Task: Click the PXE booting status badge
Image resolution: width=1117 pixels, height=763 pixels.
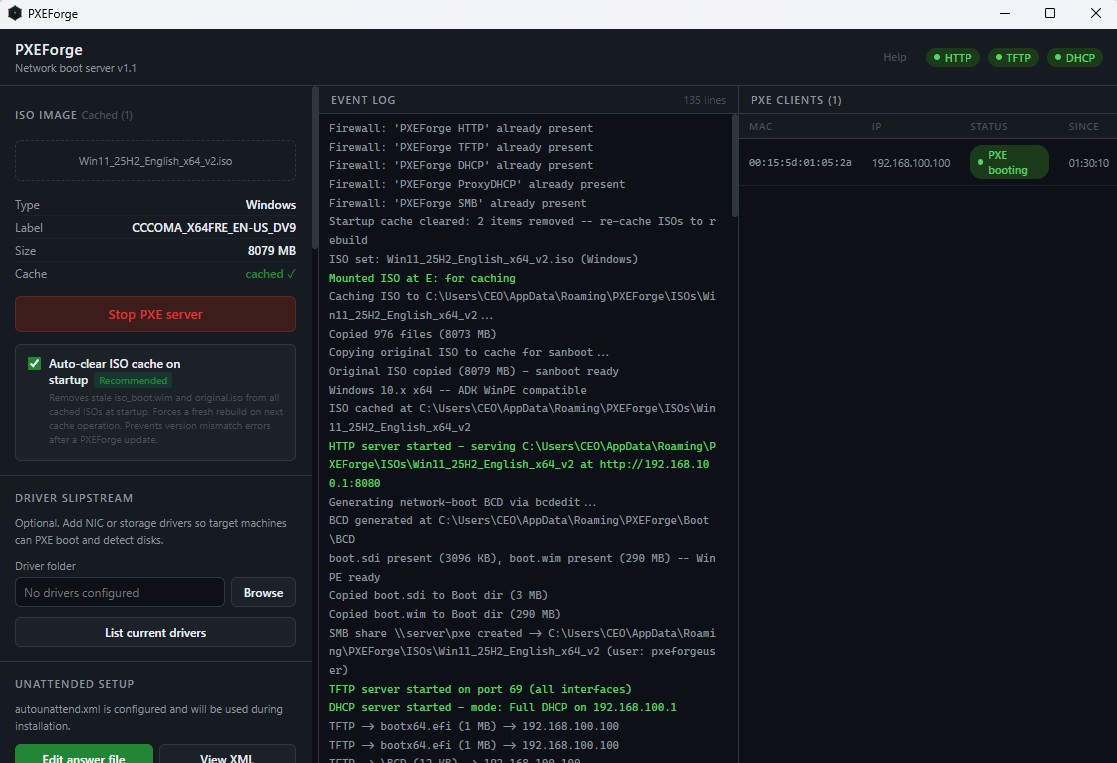Action: (1009, 162)
